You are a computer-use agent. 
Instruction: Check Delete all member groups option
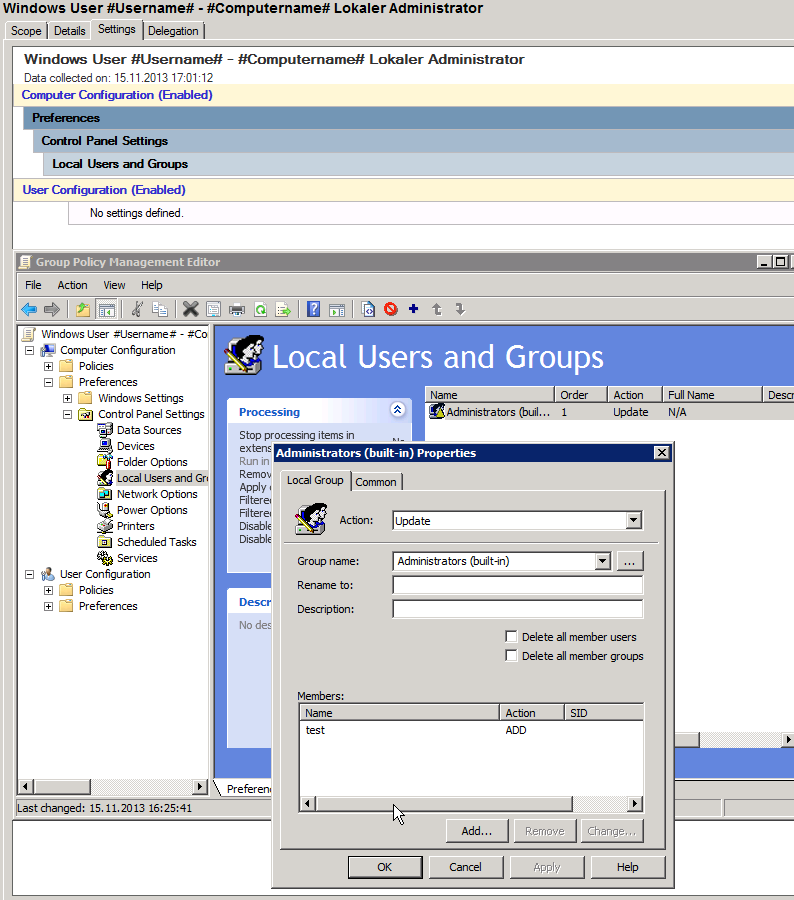pyautogui.click(x=512, y=656)
